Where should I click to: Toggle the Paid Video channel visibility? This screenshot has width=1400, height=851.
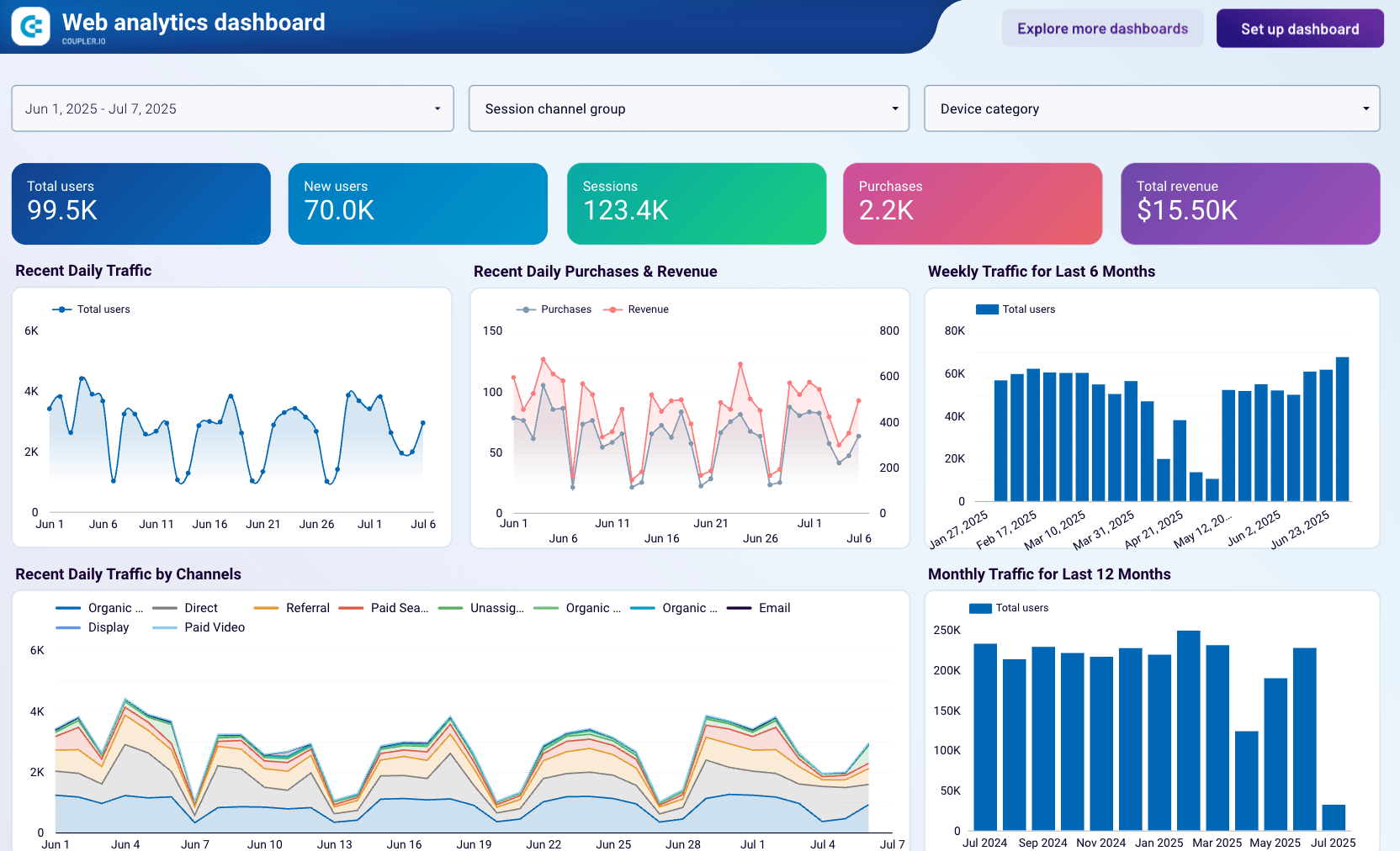click(x=166, y=626)
